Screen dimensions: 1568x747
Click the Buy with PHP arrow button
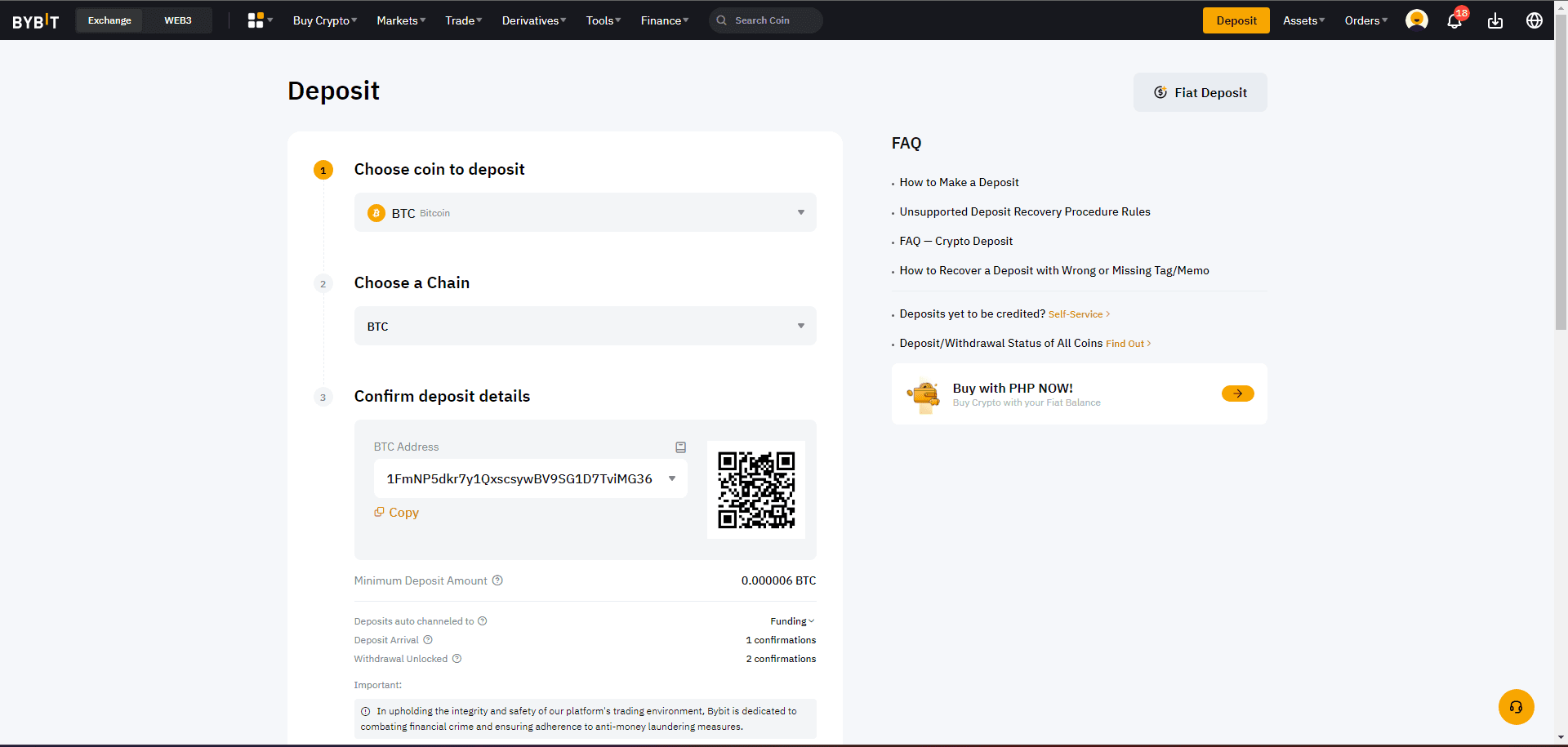tap(1237, 394)
